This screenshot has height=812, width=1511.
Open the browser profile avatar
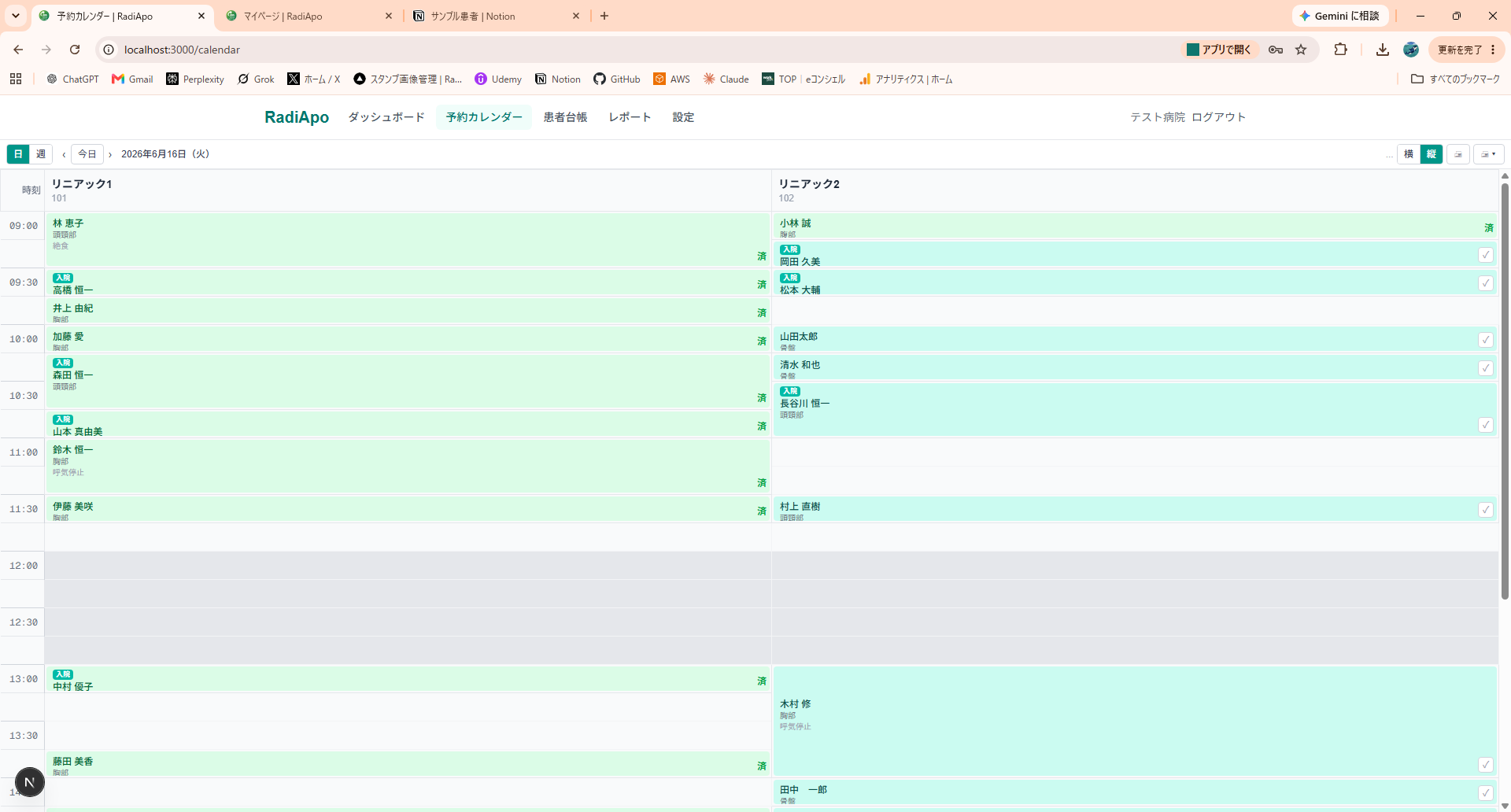(x=1411, y=50)
